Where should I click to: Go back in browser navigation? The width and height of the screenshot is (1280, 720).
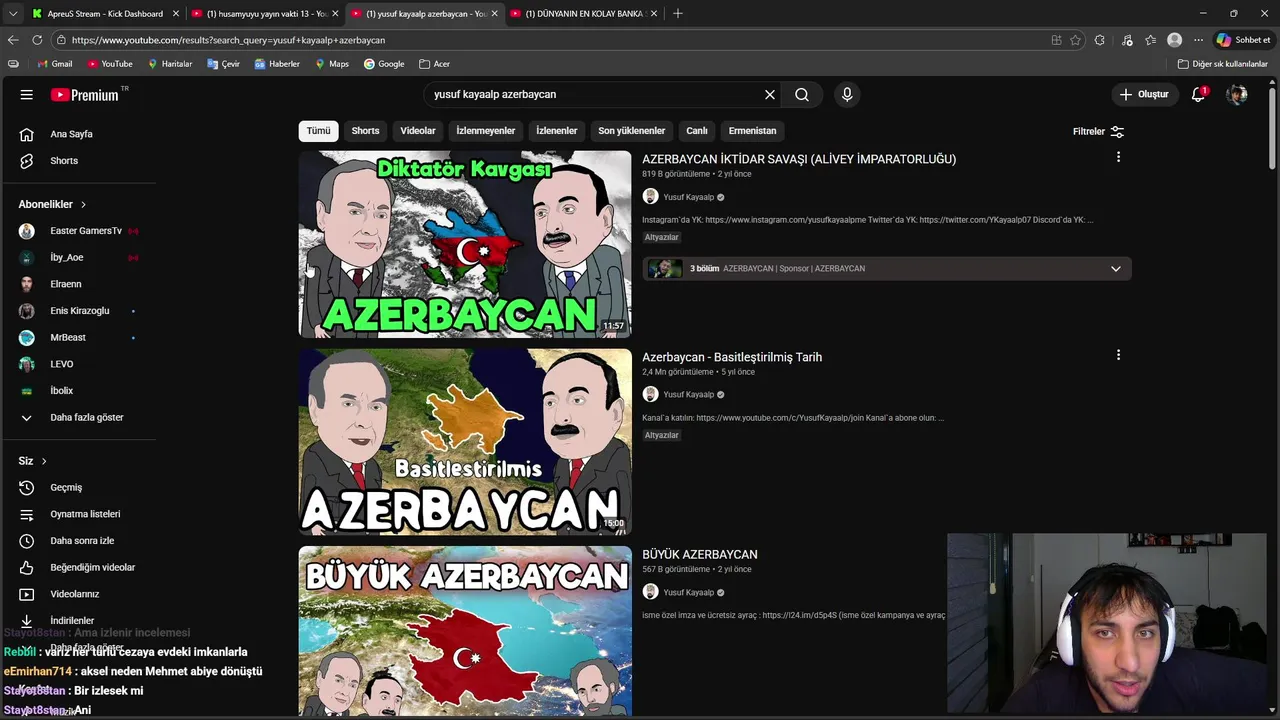click(13, 40)
